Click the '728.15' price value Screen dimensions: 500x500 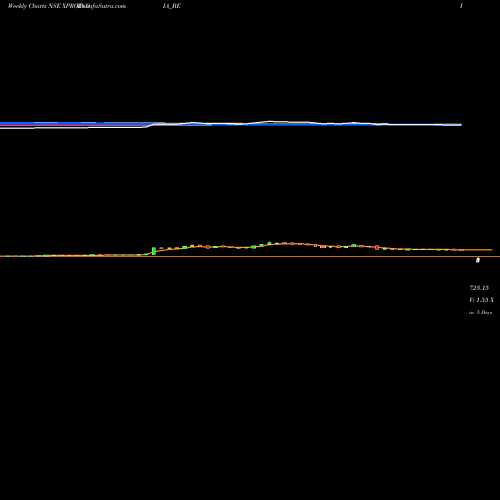point(479,288)
